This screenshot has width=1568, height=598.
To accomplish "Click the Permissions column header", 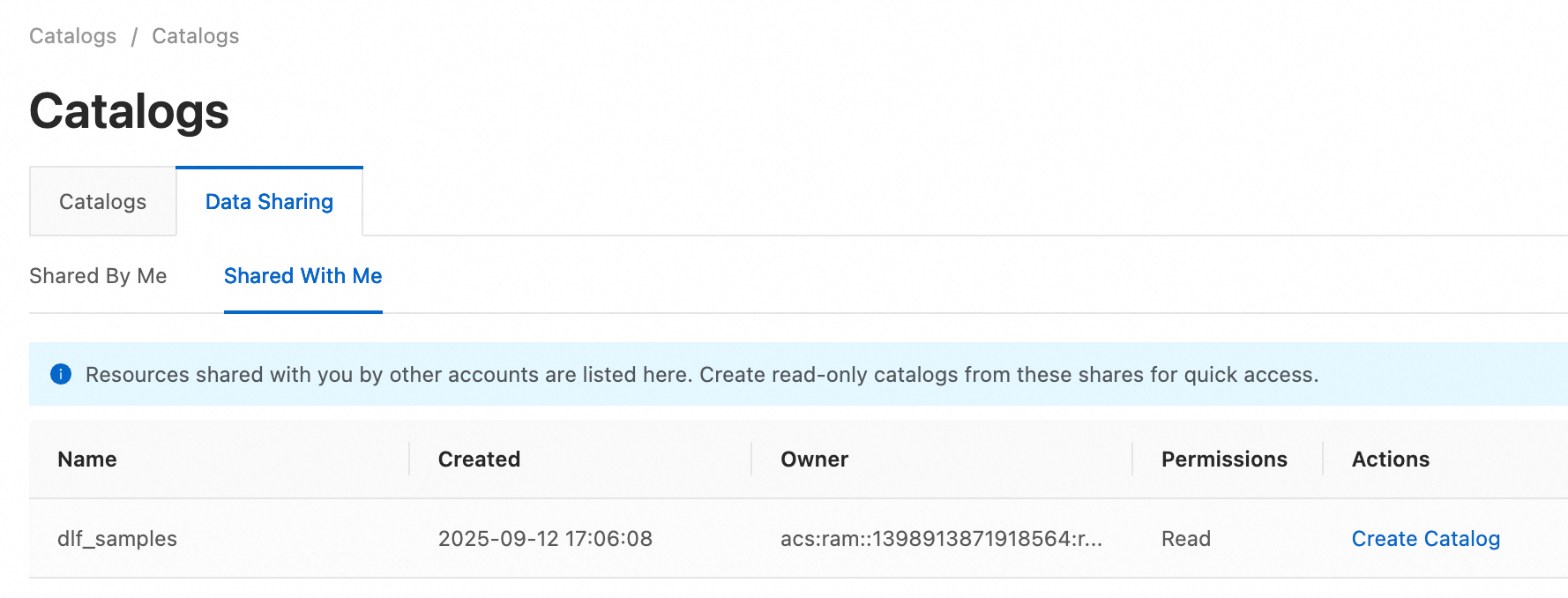I will click(1224, 459).
